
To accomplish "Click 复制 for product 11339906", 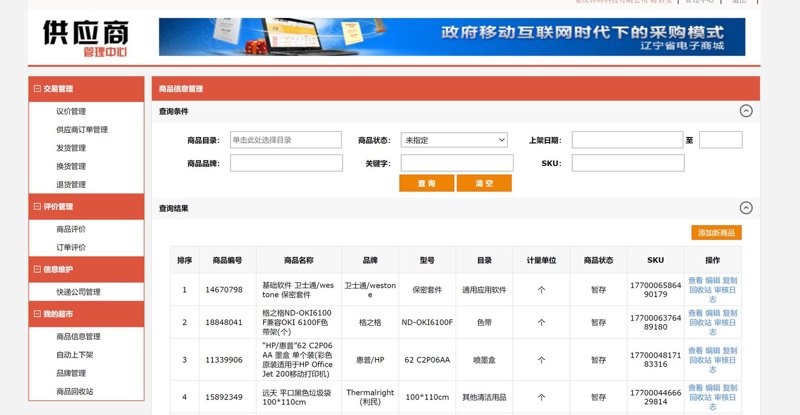I will click(730, 351).
